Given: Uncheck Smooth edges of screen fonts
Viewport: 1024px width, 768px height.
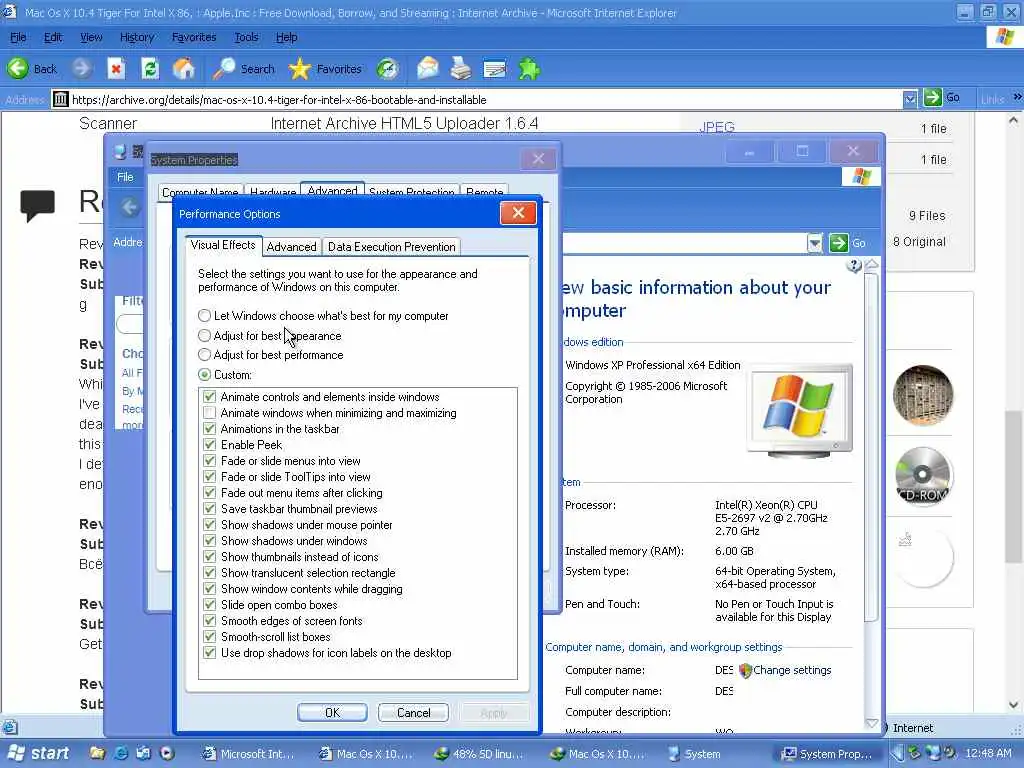Looking at the screenshot, I should pos(210,621).
